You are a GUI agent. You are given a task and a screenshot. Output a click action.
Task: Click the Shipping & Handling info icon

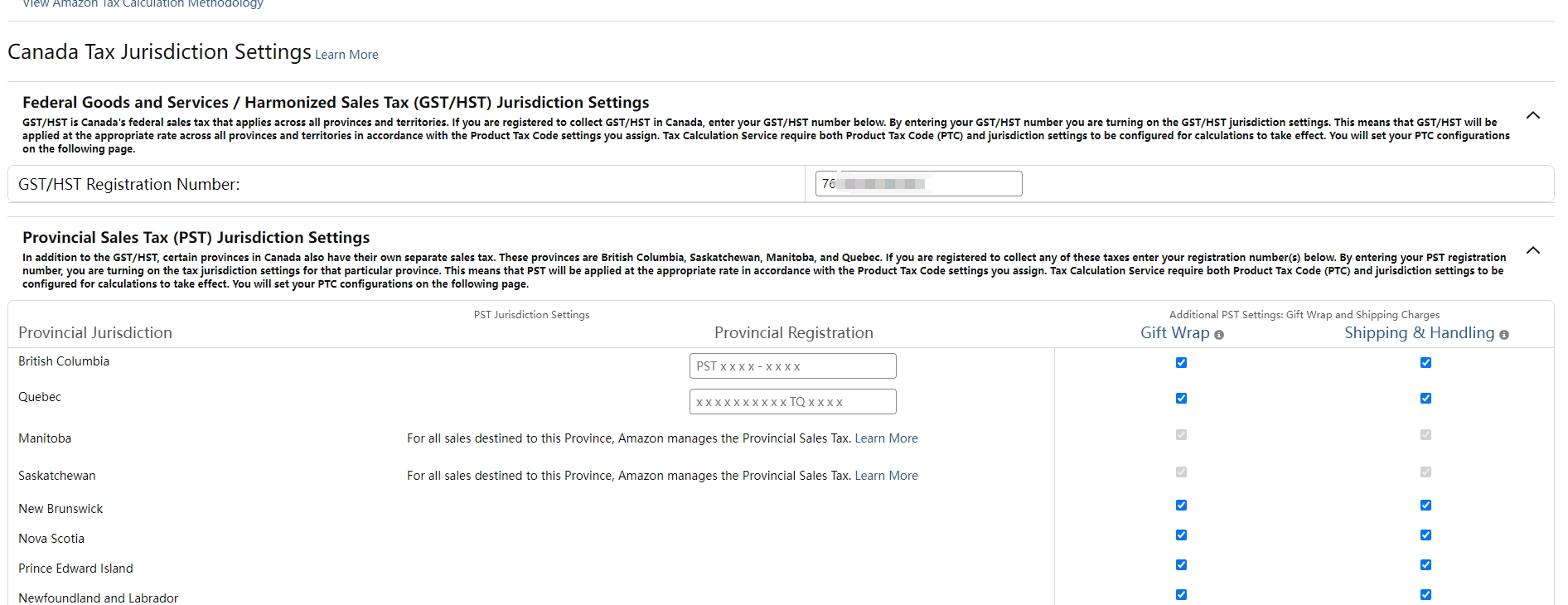(x=1504, y=335)
